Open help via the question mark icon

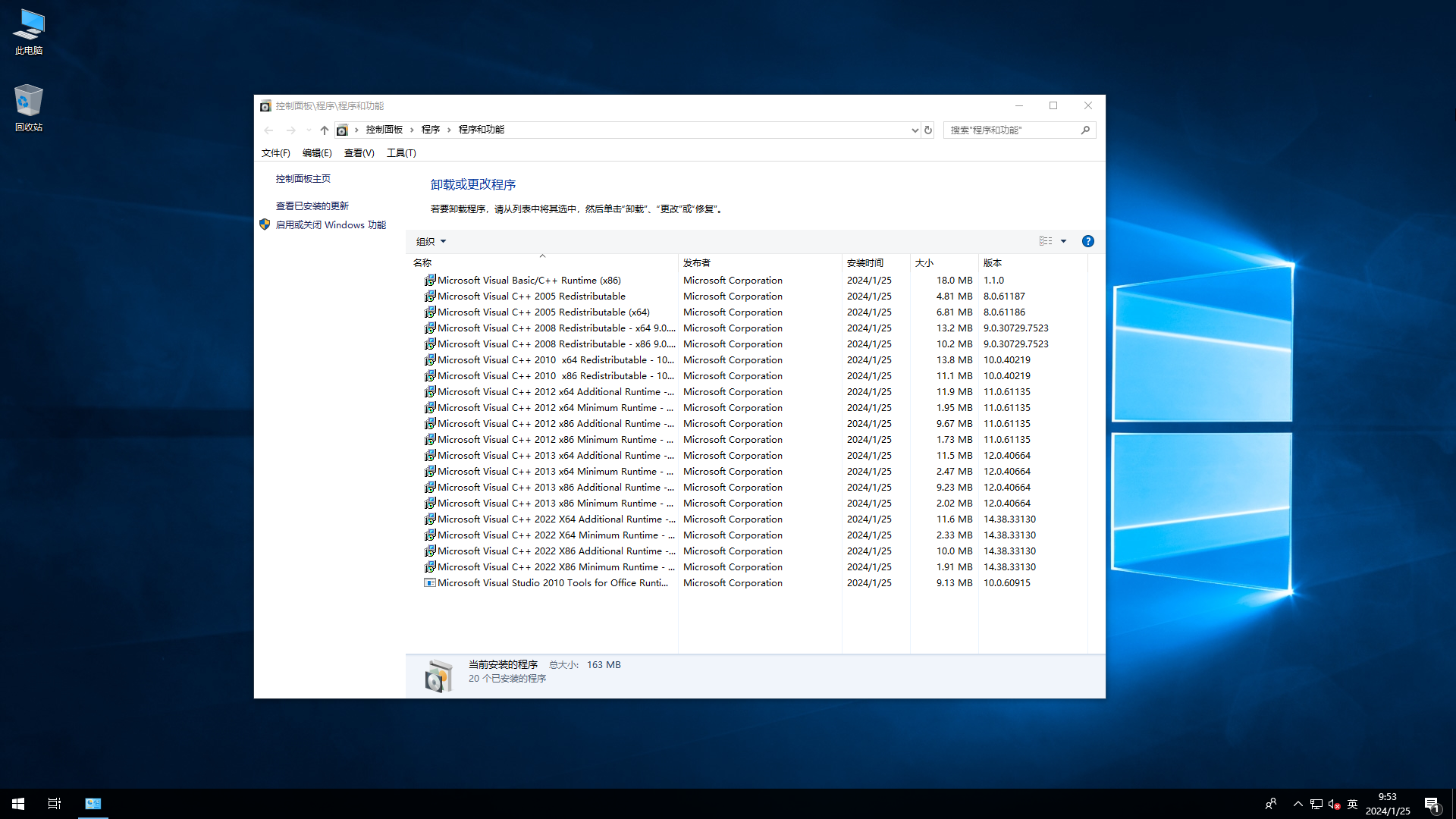click(1087, 240)
